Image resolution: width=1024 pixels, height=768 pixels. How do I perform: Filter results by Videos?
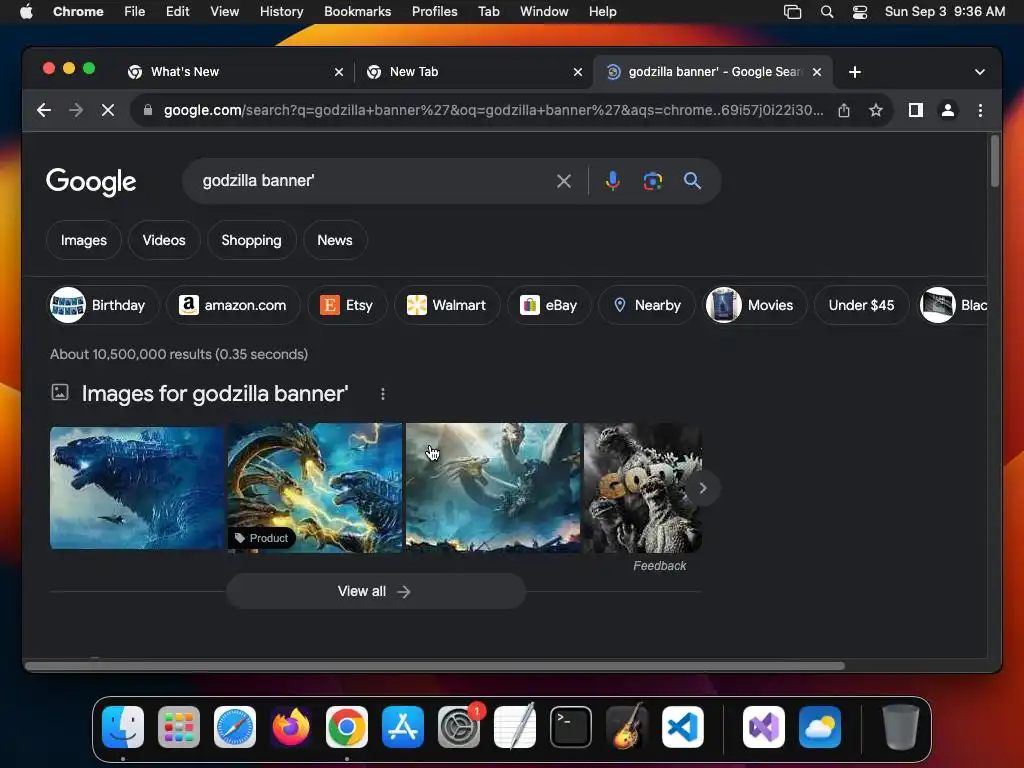pos(164,240)
